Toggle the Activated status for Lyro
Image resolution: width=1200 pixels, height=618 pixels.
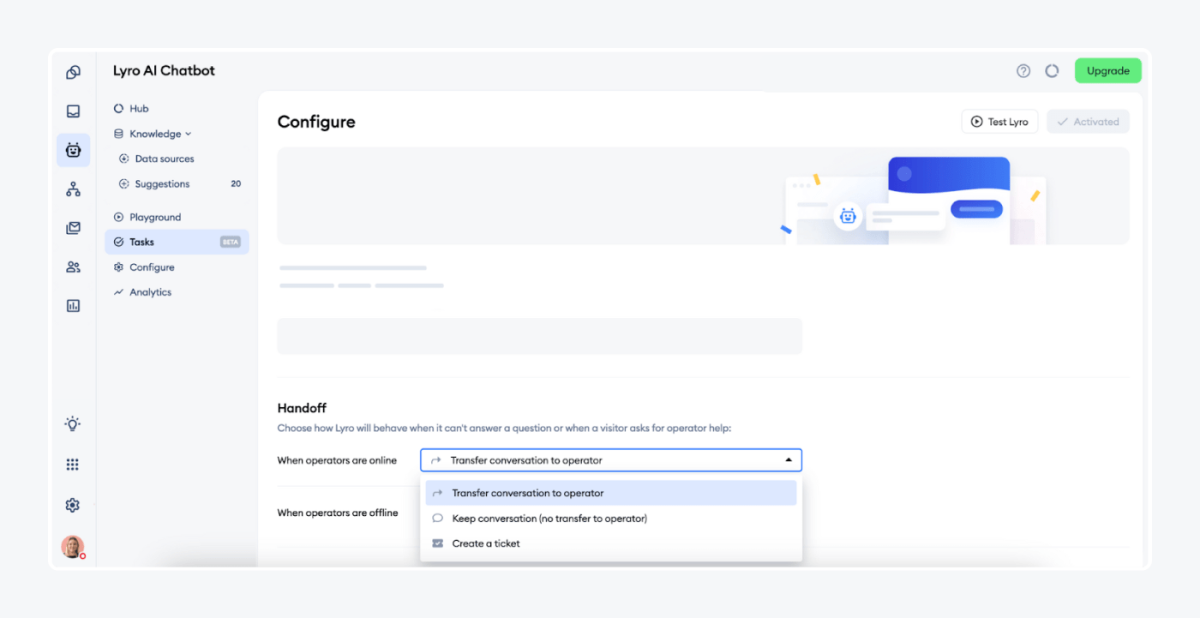[1087, 121]
